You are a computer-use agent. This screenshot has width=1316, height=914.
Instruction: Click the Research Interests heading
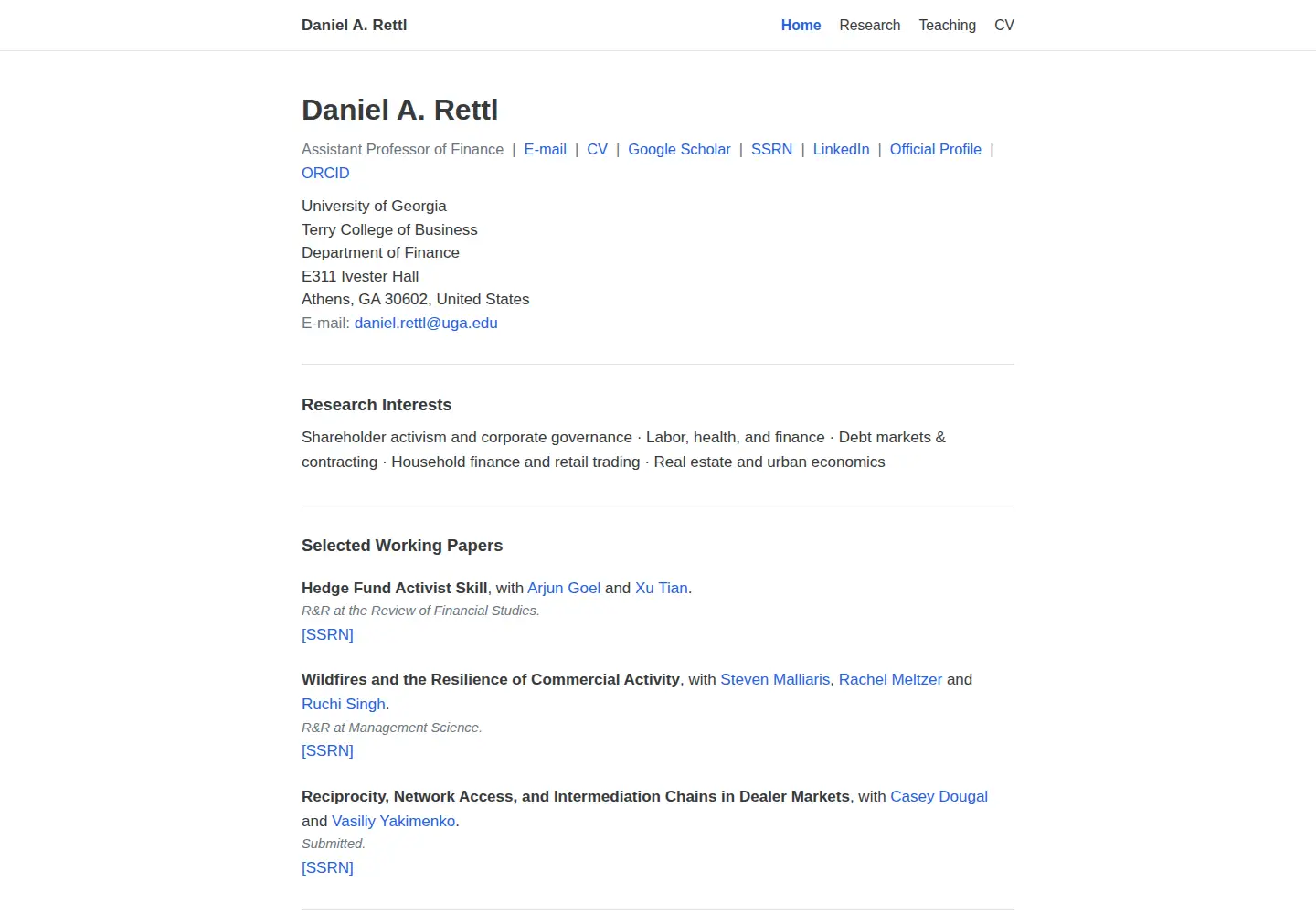377,405
